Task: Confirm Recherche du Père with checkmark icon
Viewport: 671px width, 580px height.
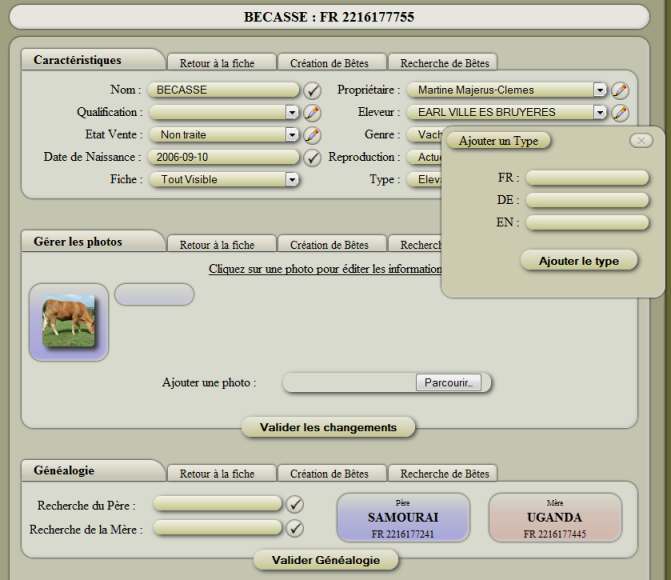Action: 295,505
